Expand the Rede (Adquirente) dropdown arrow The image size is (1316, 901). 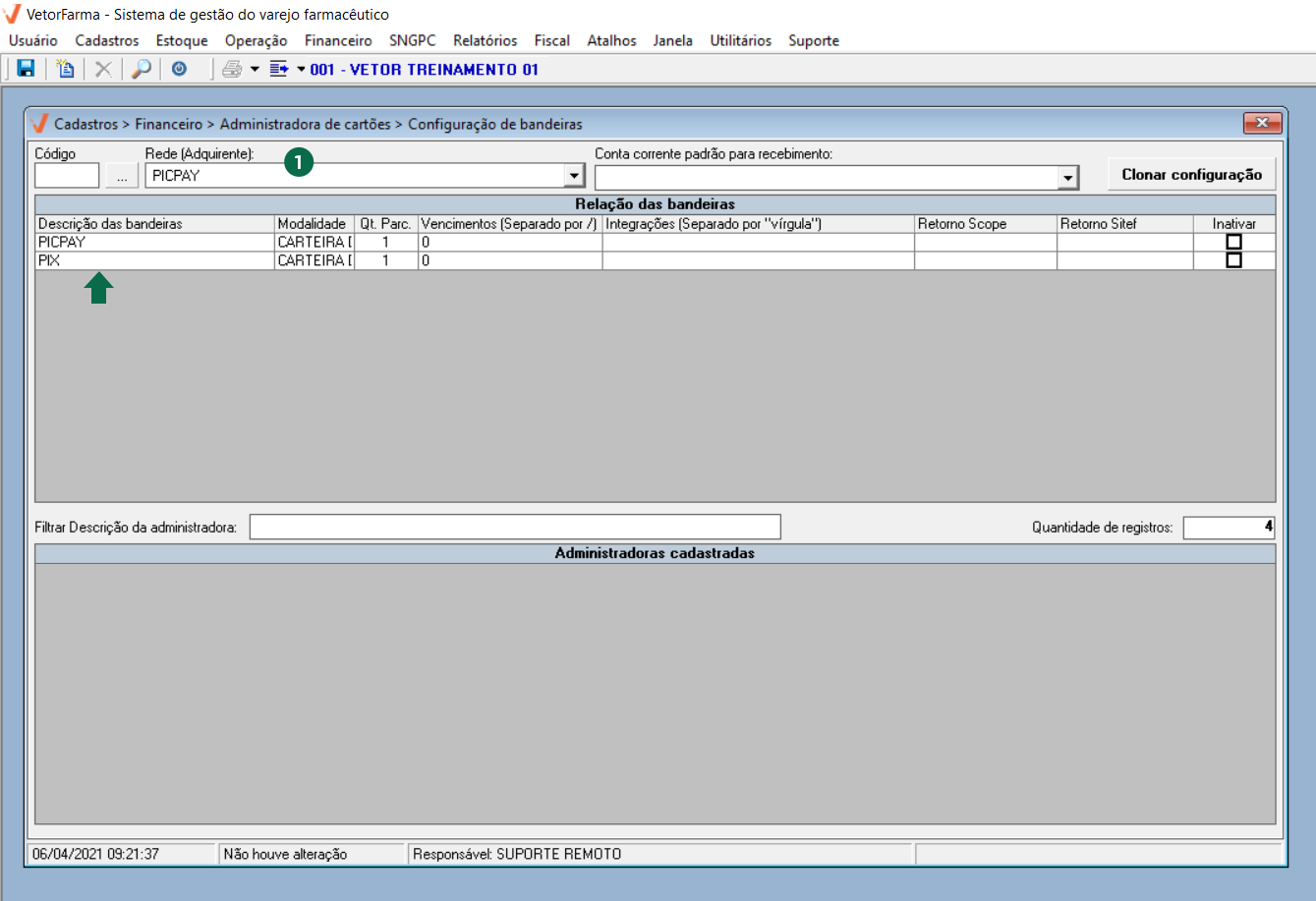pyautogui.click(x=573, y=176)
